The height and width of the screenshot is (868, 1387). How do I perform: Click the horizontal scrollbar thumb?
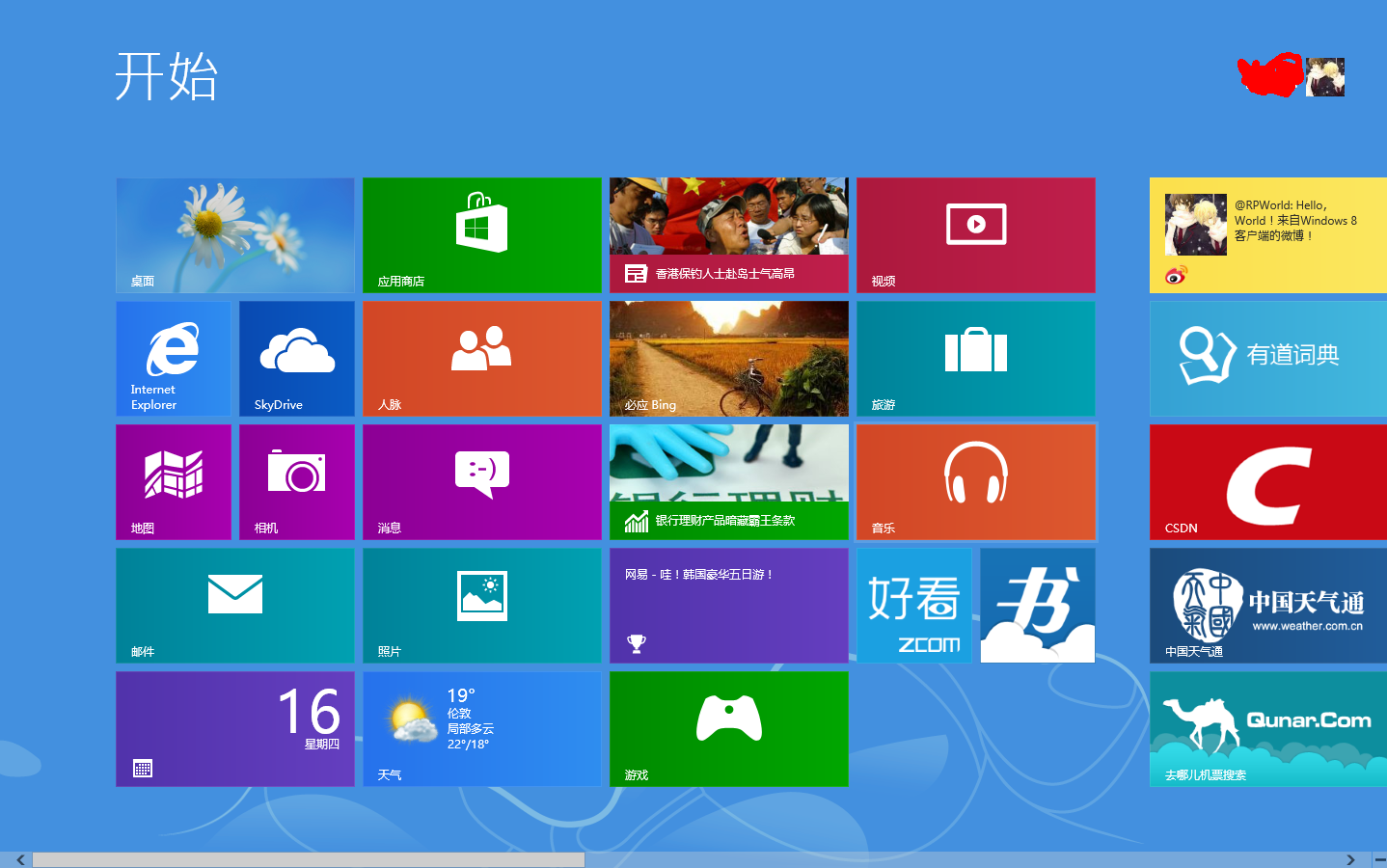(309, 859)
